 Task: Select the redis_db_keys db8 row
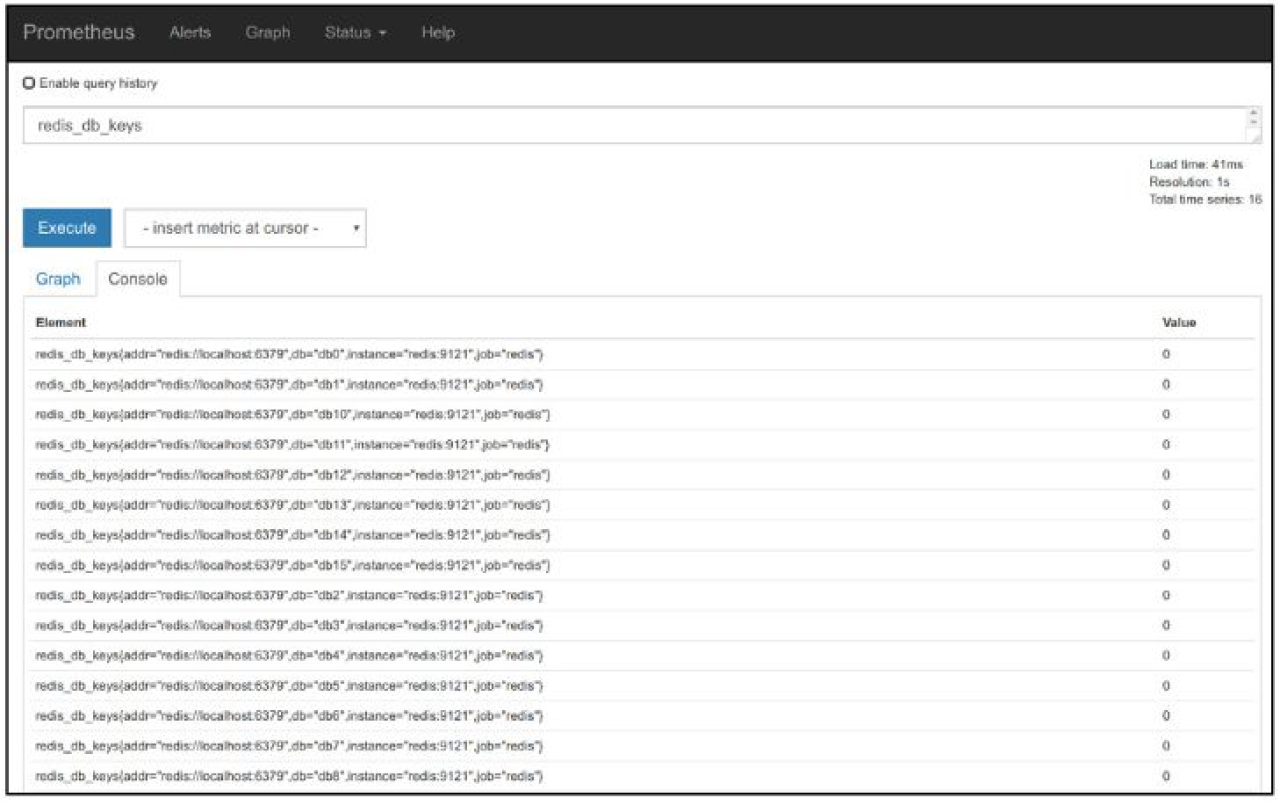pyautogui.click(x=640, y=776)
